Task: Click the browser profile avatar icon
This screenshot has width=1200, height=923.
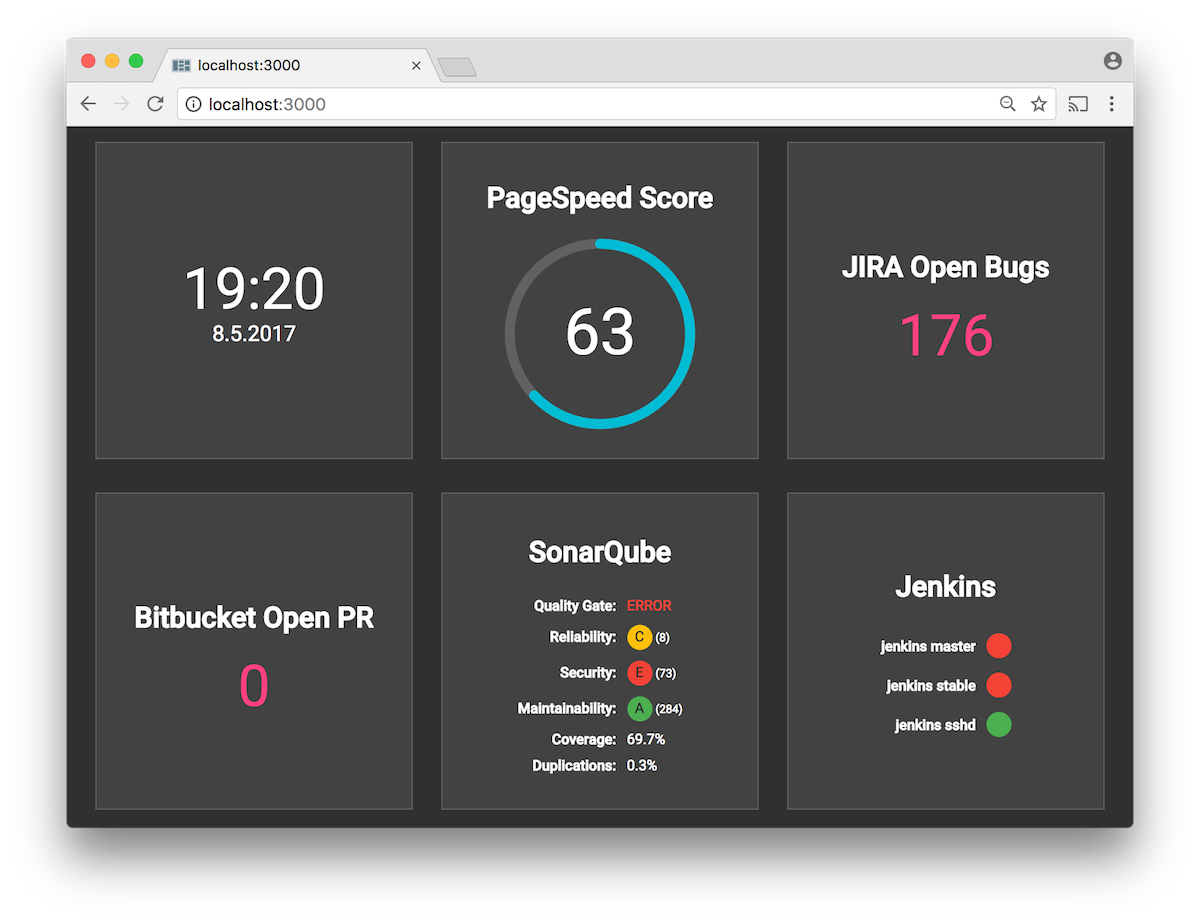Action: tap(1112, 60)
